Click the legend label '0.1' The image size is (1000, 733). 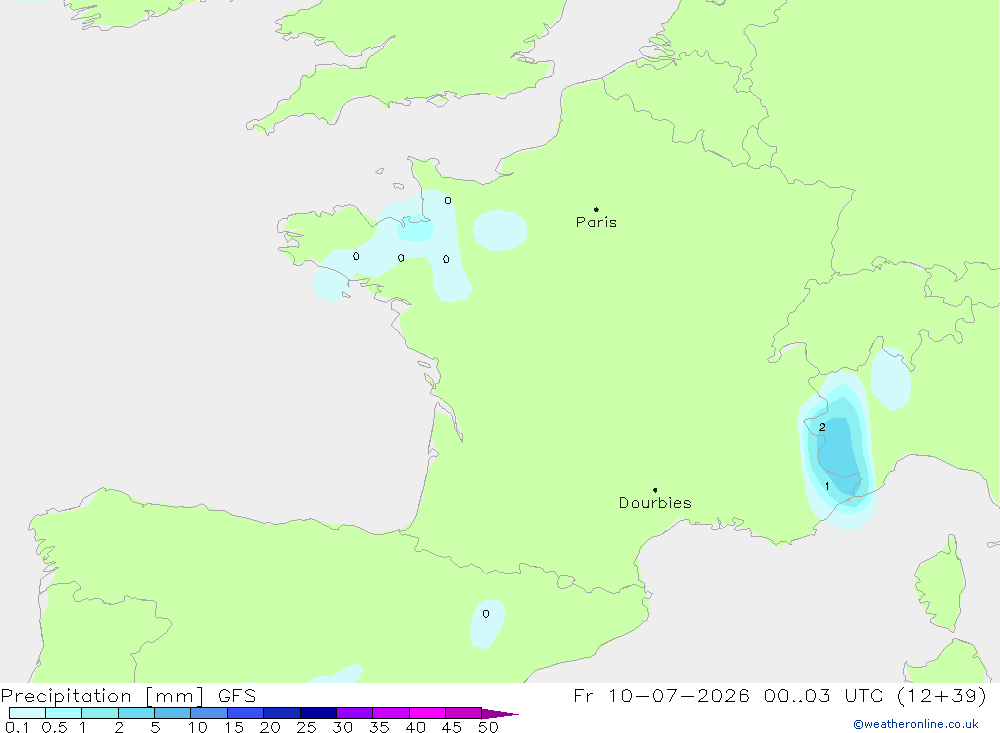click(17, 727)
